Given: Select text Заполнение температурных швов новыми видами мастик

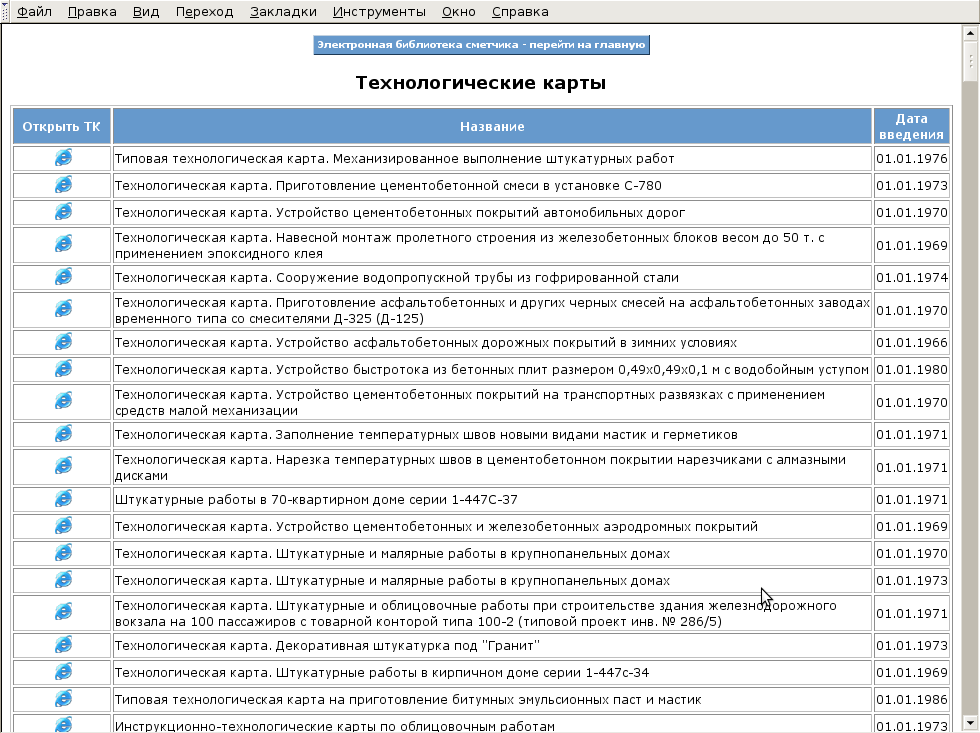Looking at the screenshot, I should (459, 434).
